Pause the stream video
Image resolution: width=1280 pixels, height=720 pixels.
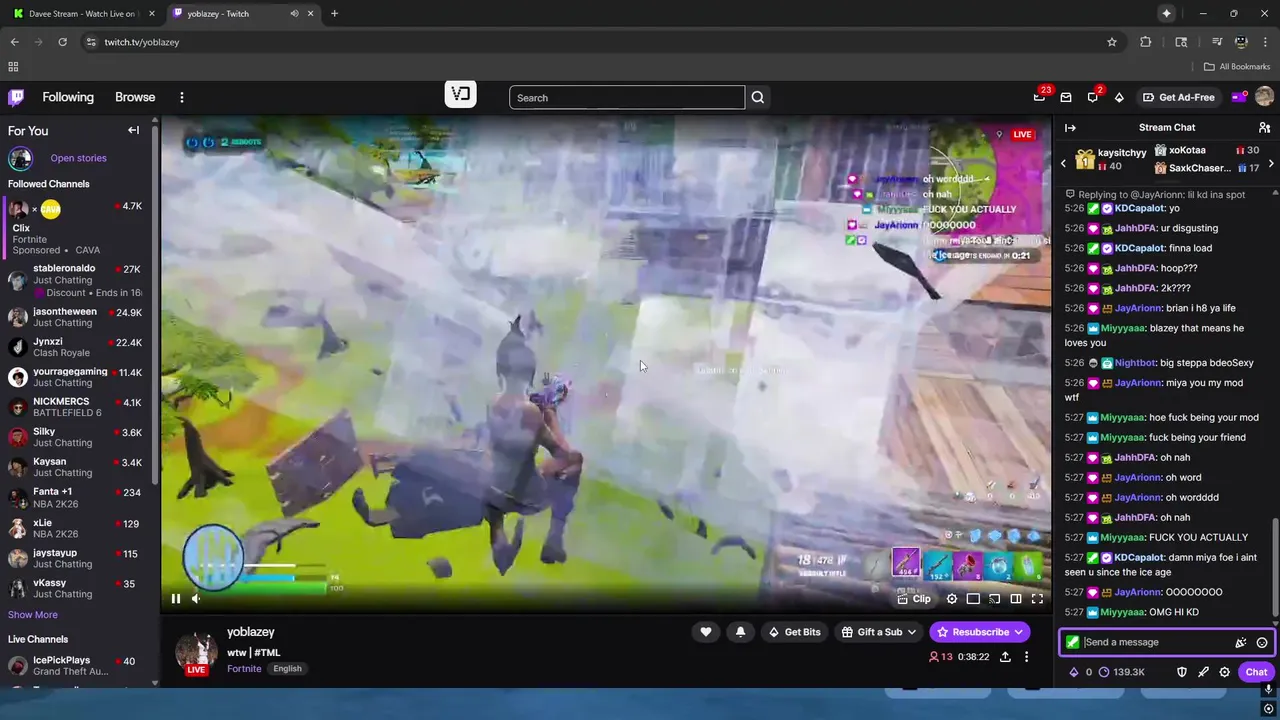coord(175,599)
